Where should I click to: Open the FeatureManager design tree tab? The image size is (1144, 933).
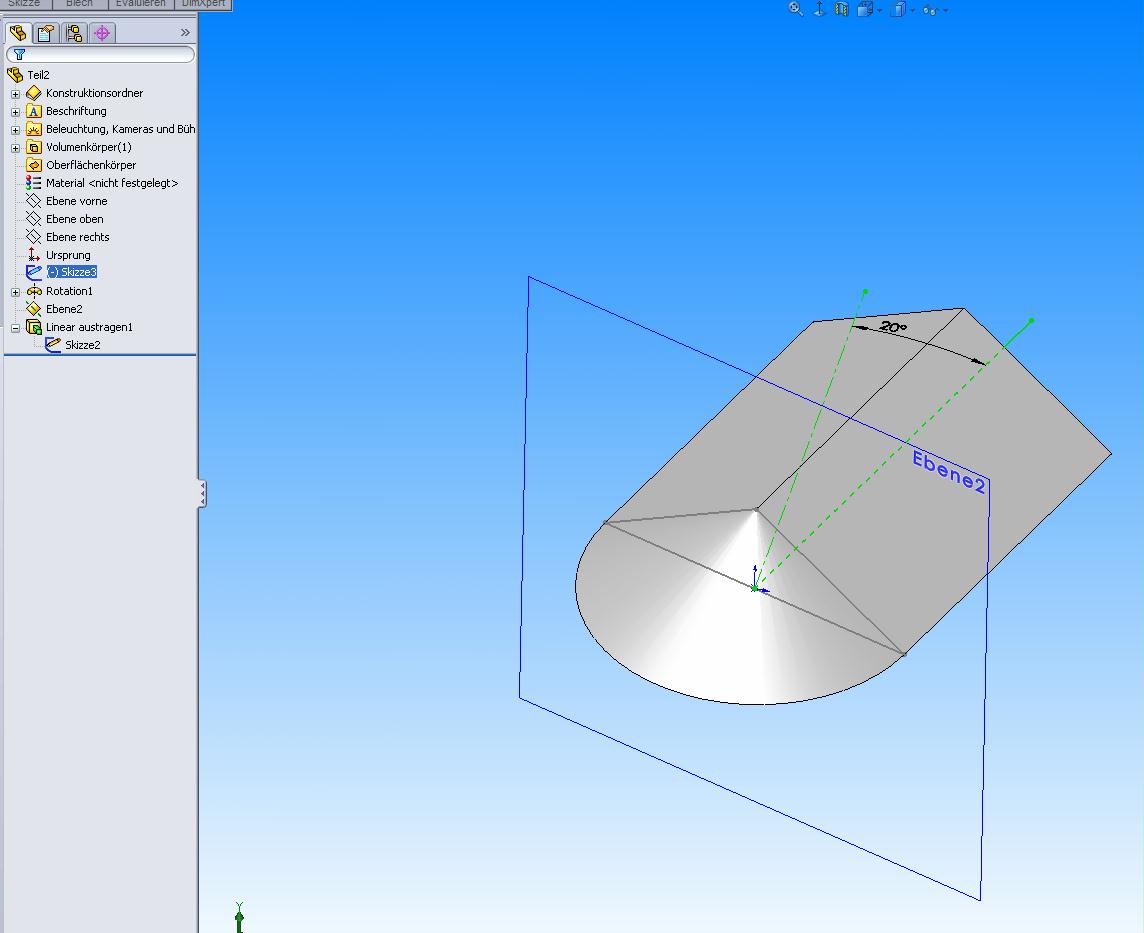(18, 33)
